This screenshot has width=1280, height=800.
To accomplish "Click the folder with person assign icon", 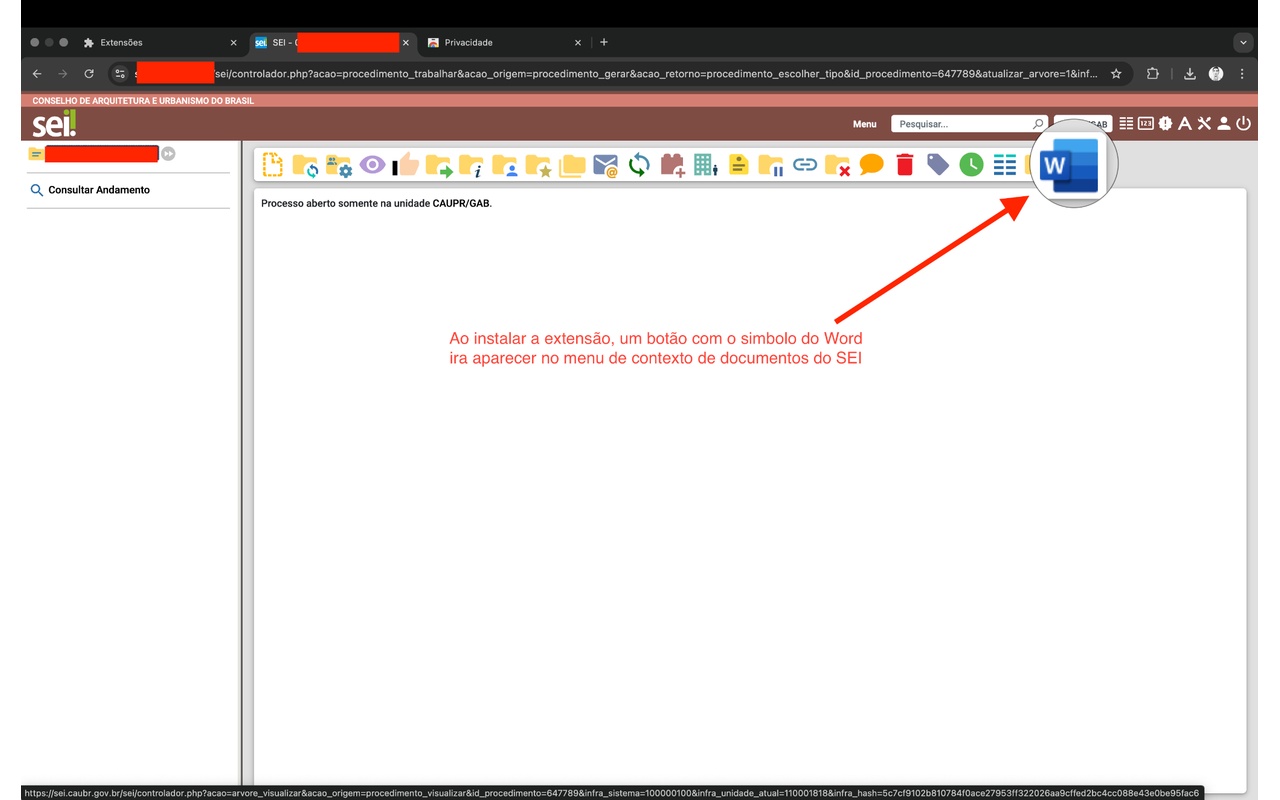I will point(505,165).
